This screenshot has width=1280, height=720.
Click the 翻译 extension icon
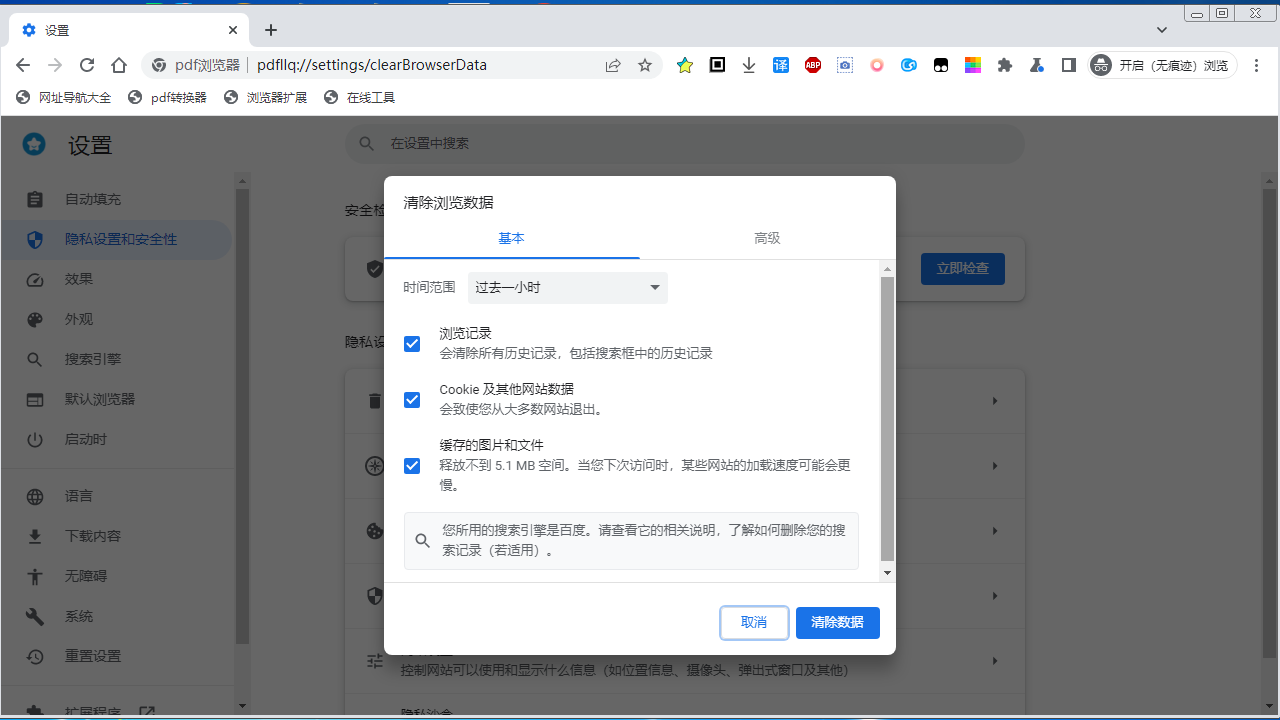pyautogui.click(x=780, y=65)
